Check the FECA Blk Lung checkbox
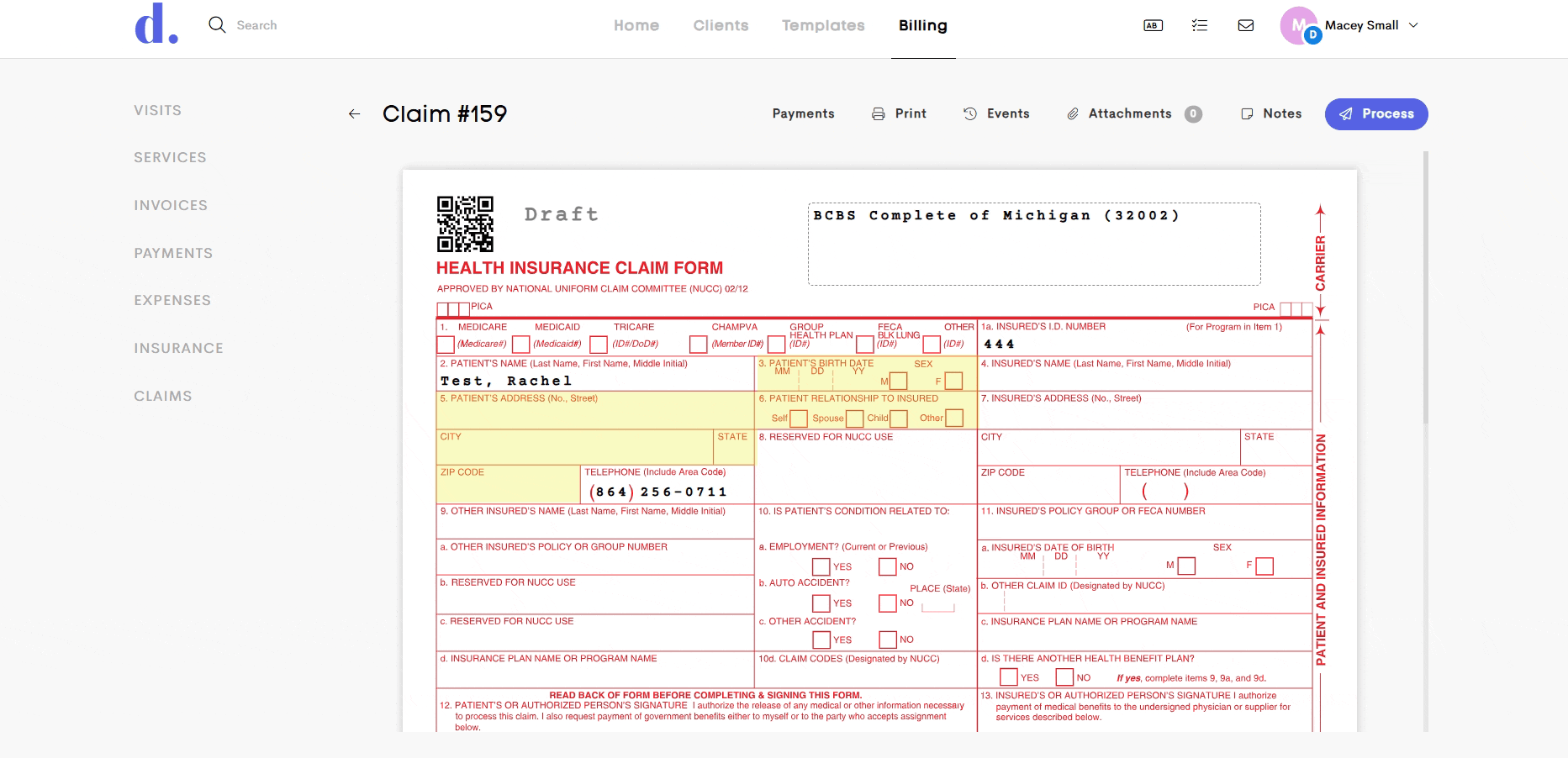 pos(864,345)
